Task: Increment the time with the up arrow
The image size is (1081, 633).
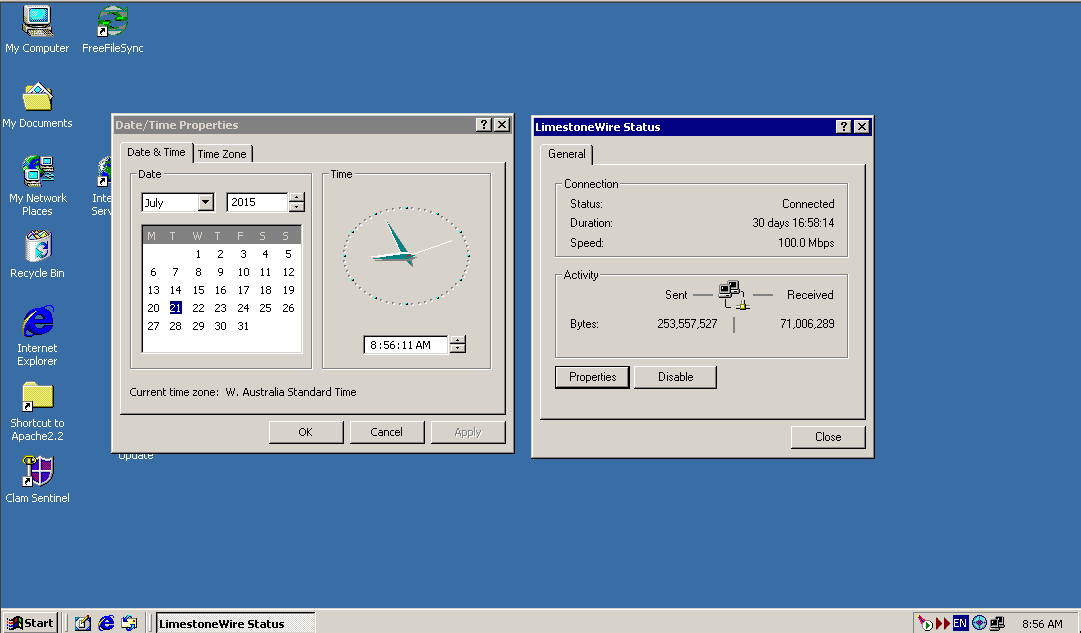Action: (458, 340)
